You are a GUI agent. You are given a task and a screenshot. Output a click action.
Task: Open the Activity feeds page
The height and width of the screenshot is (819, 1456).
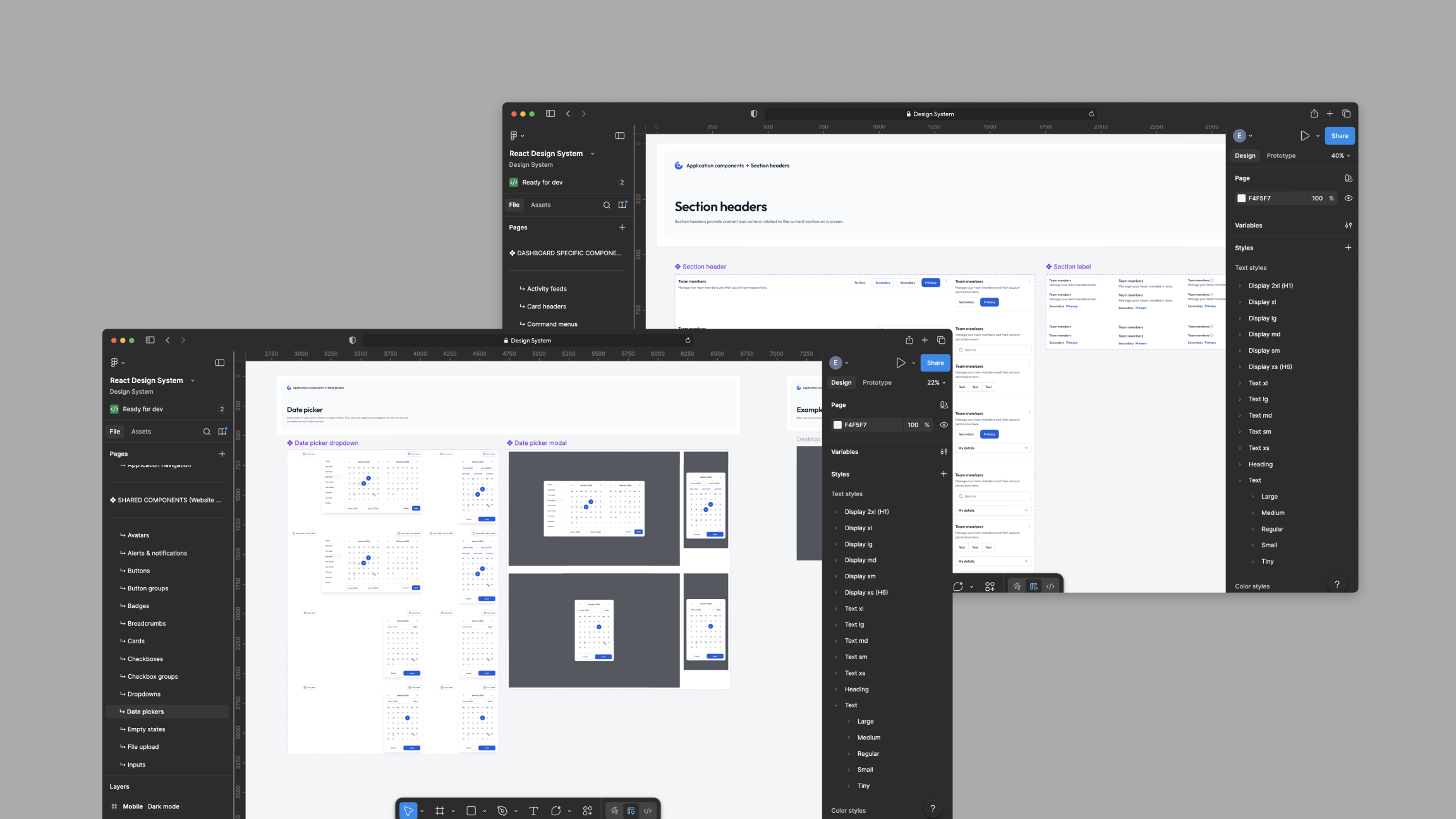[547, 289]
